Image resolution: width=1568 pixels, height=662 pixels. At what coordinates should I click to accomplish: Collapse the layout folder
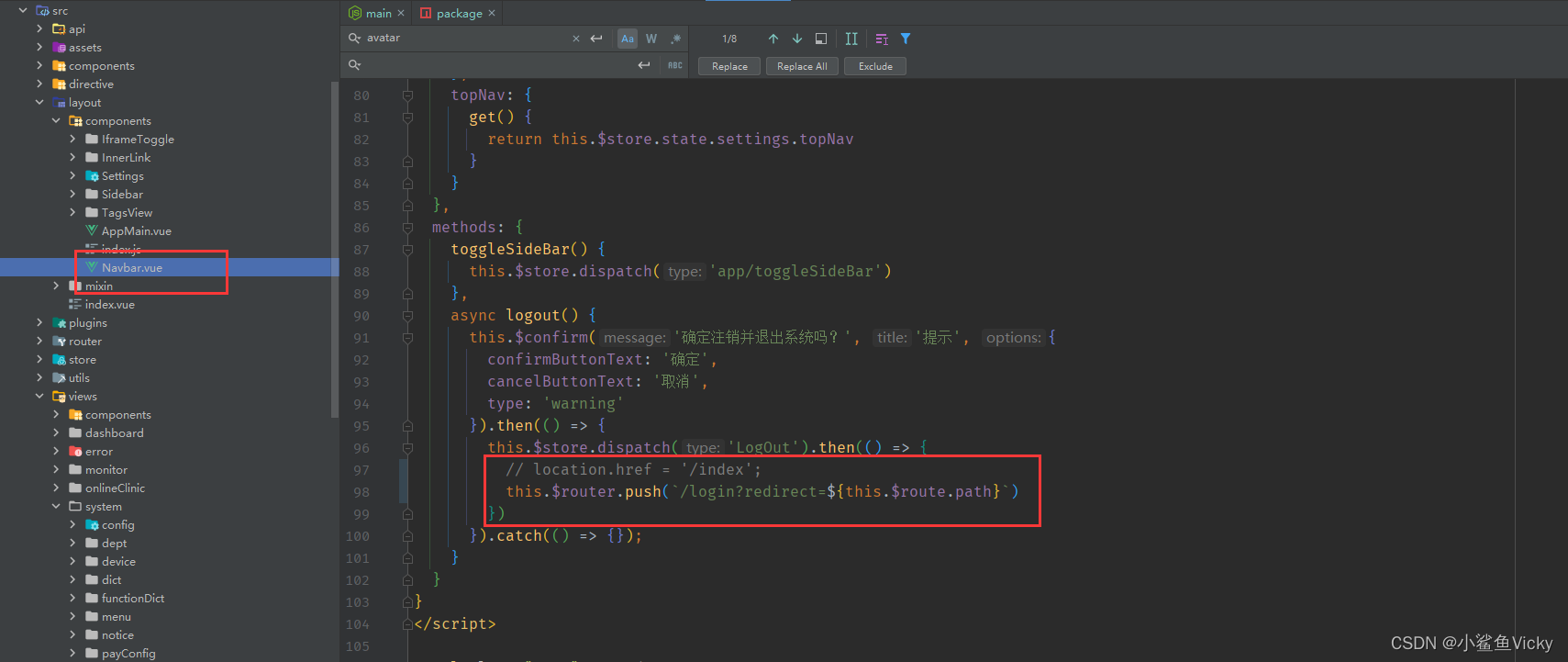39,102
